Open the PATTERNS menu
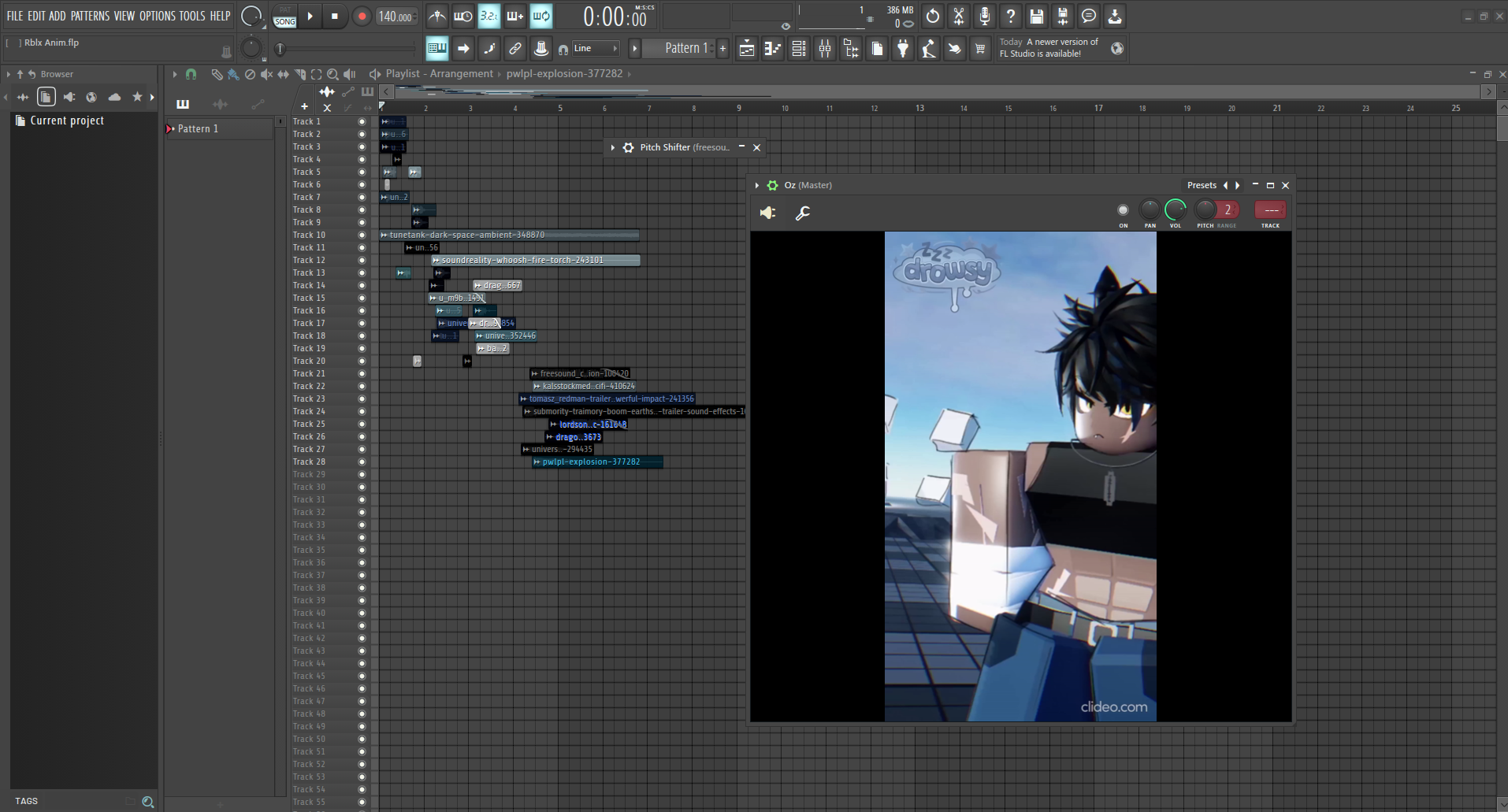 90,16
